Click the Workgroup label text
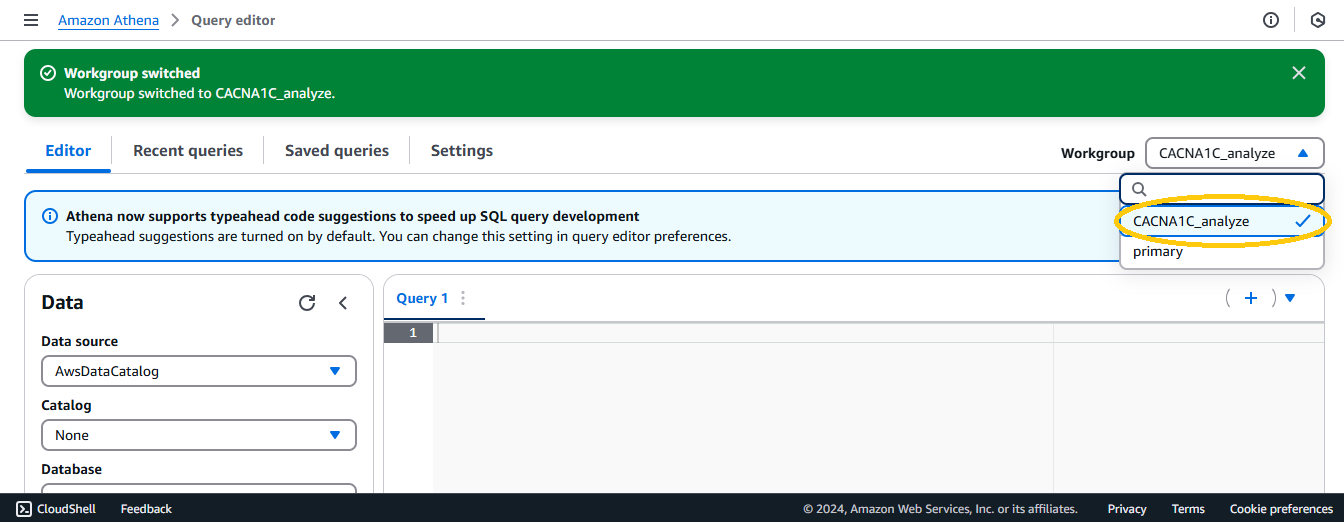1344x522 pixels. (x=1098, y=153)
